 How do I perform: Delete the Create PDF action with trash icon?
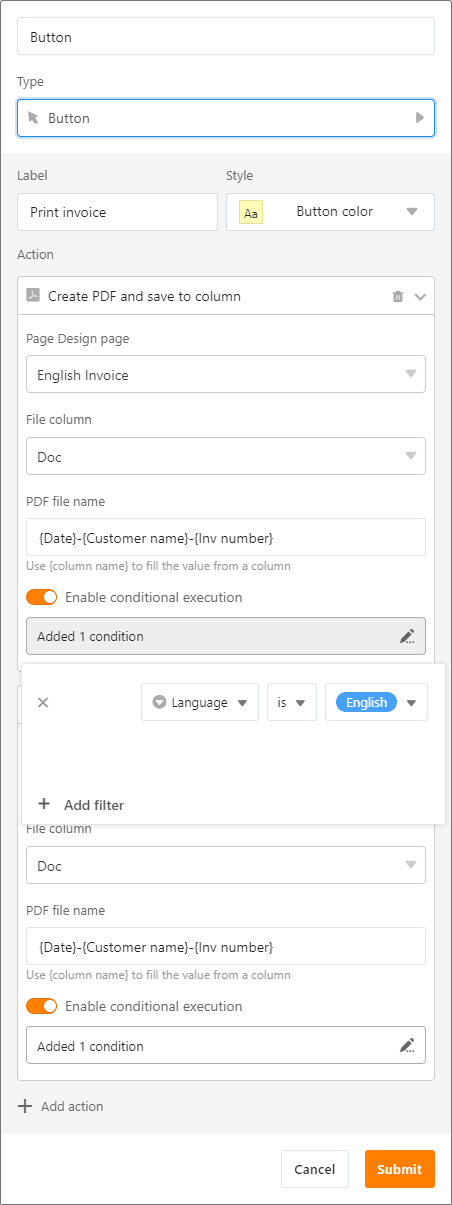pyautogui.click(x=398, y=297)
